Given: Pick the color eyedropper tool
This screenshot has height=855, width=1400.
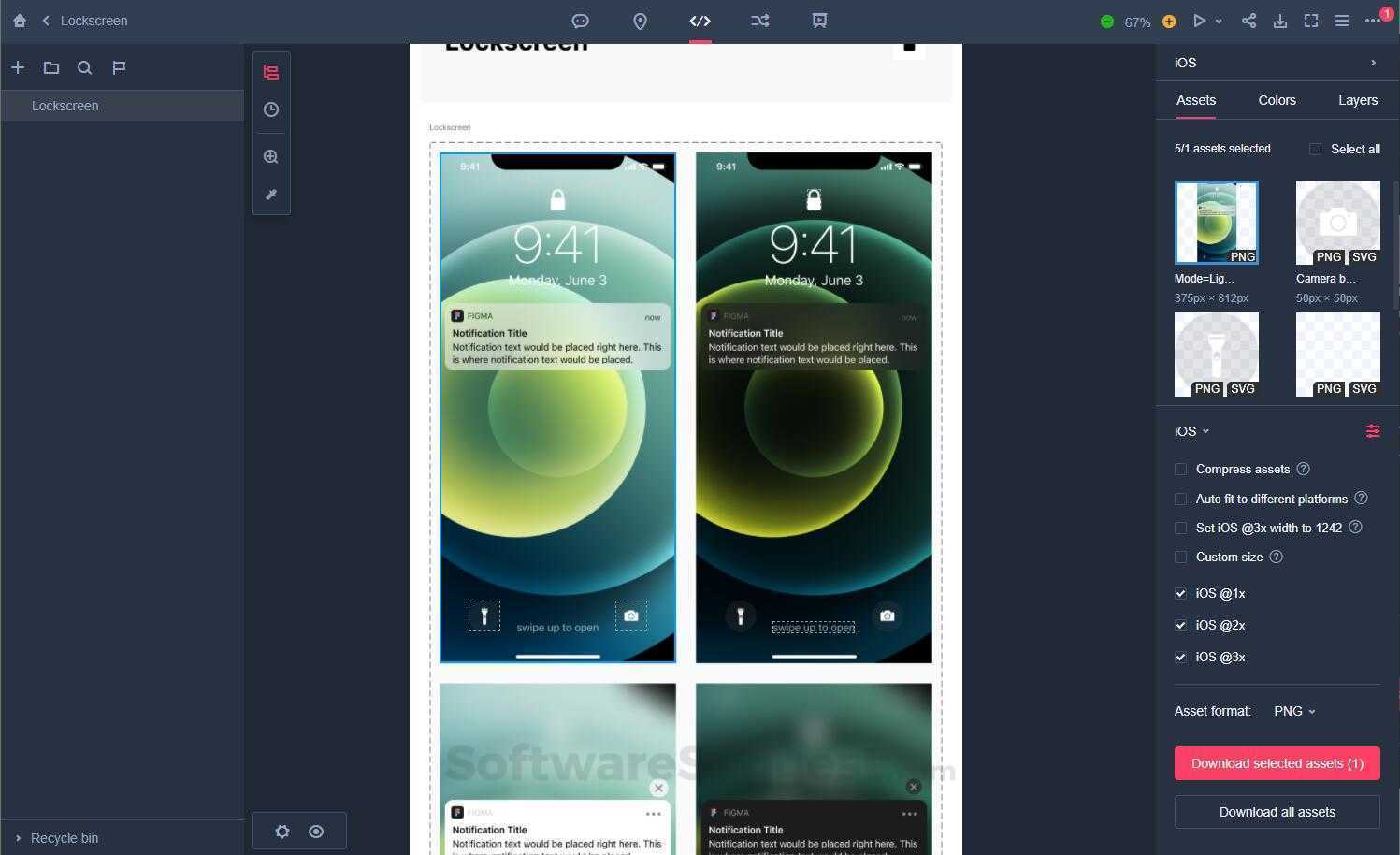Looking at the screenshot, I should (x=271, y=195).
